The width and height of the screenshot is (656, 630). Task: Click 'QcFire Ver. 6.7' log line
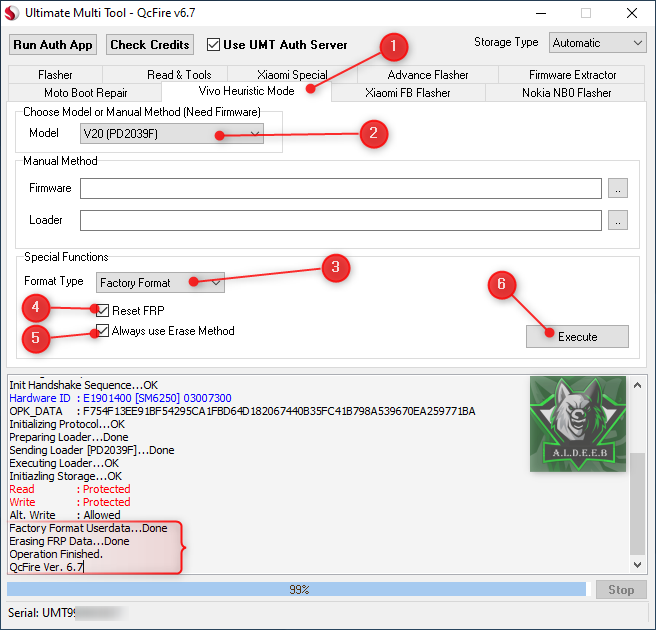46,567
